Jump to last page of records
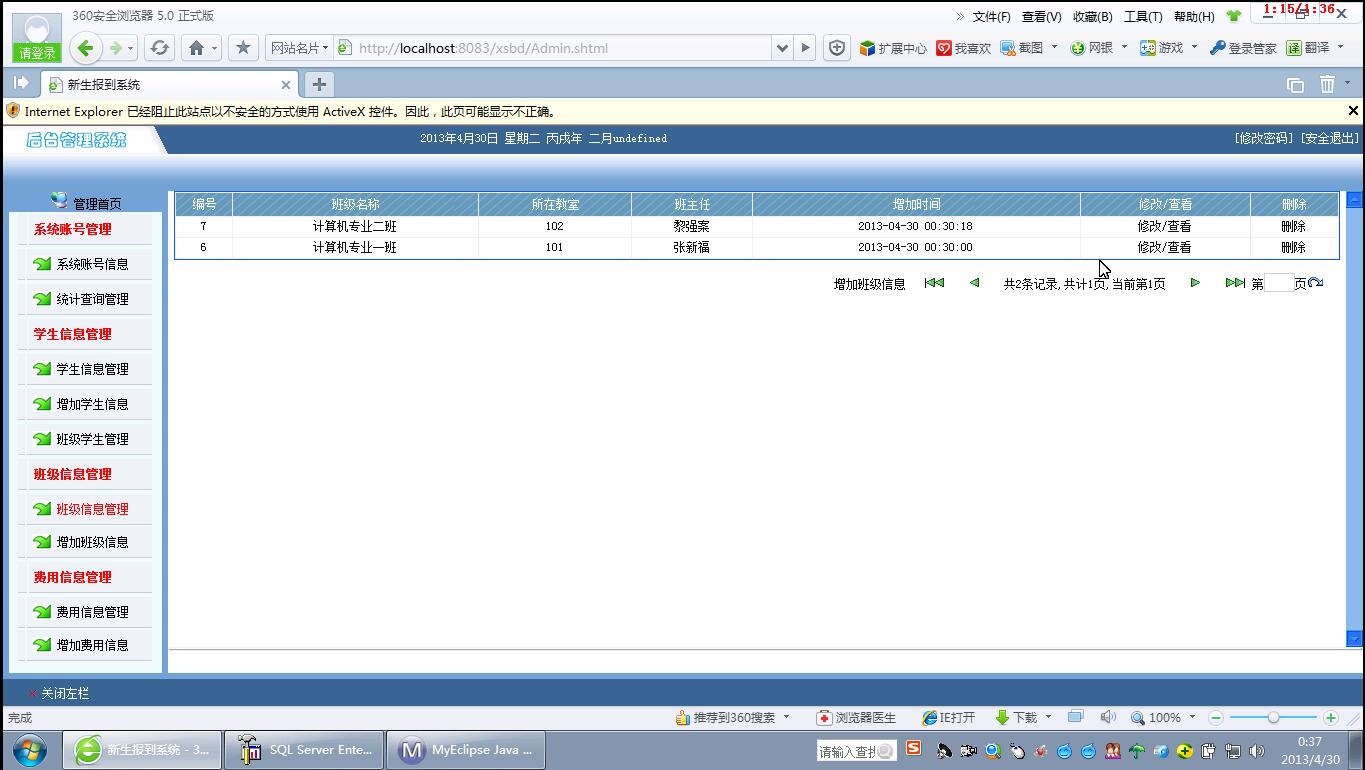Image resolution: width=1365 pixels, height=770 pixels. (x=1235, y=283)
